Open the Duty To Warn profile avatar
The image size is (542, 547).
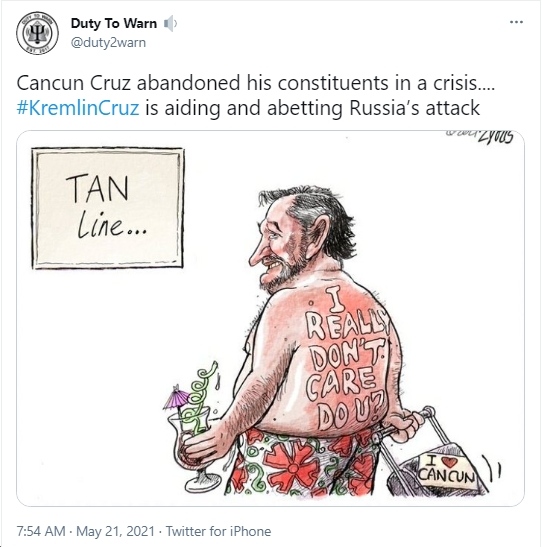tap(37, 33)
